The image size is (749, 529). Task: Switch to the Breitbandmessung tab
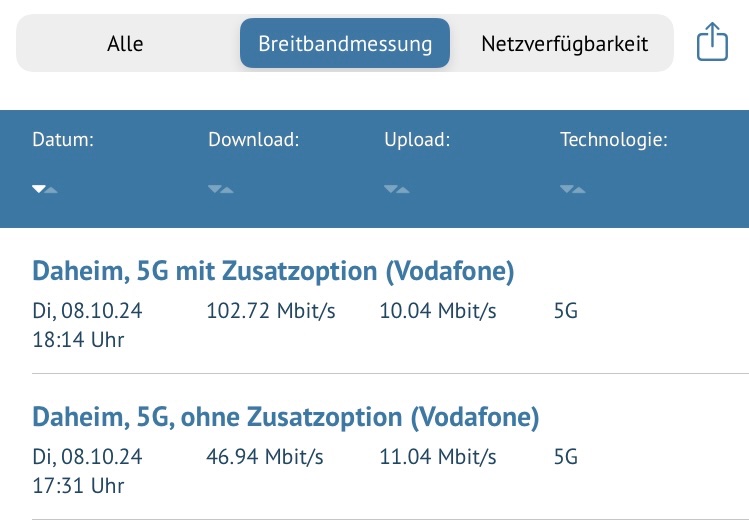tap(345, 44)
